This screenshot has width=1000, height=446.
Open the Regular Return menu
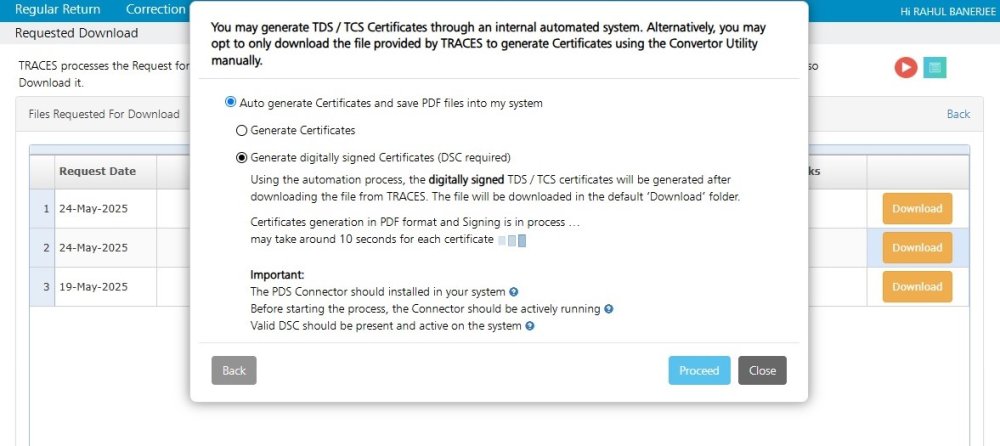(58, 9)
